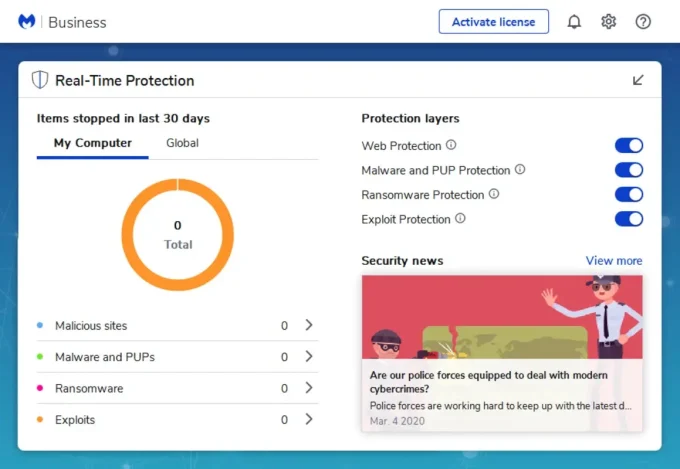Turn off Malware and PUP Protection toggle
This screenshot has width=680, height=469.
coord(628,170)
